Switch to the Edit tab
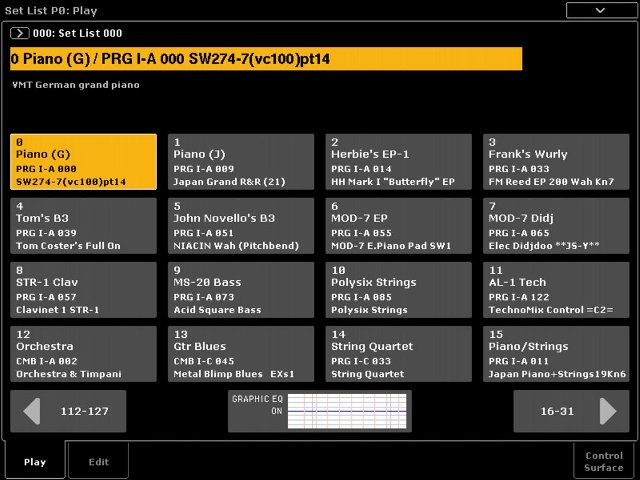Screen dimensions: 640x480 point(98,461)
